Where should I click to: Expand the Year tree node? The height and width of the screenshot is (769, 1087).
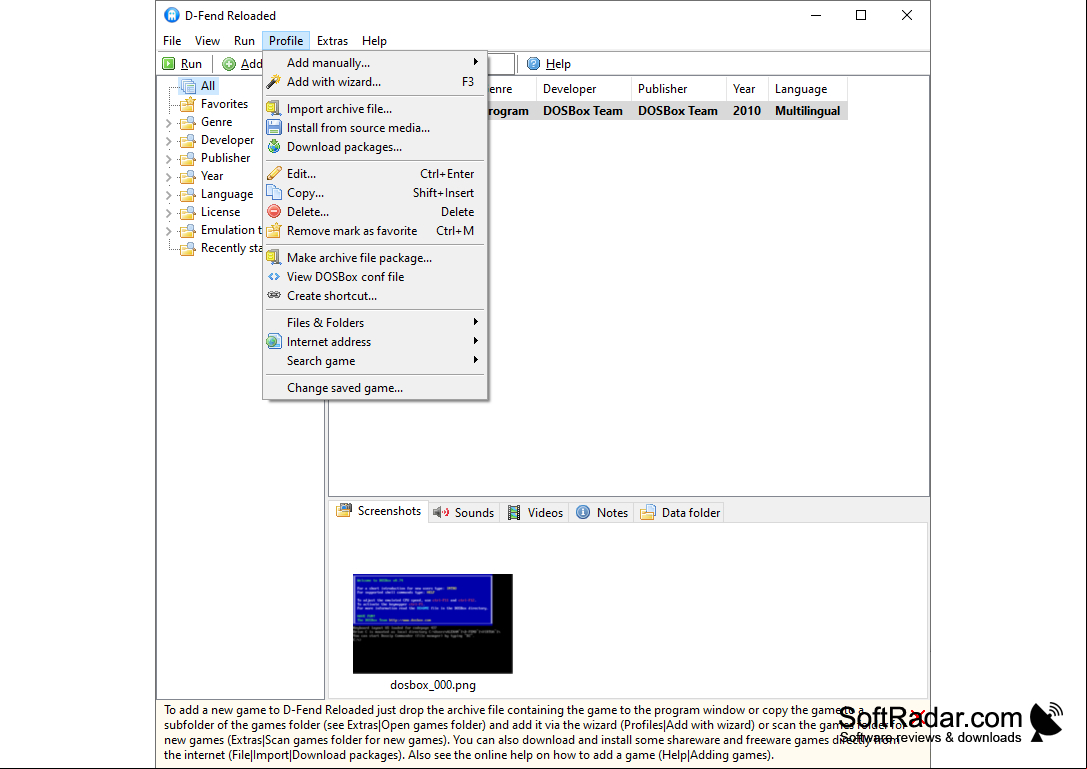168,177
